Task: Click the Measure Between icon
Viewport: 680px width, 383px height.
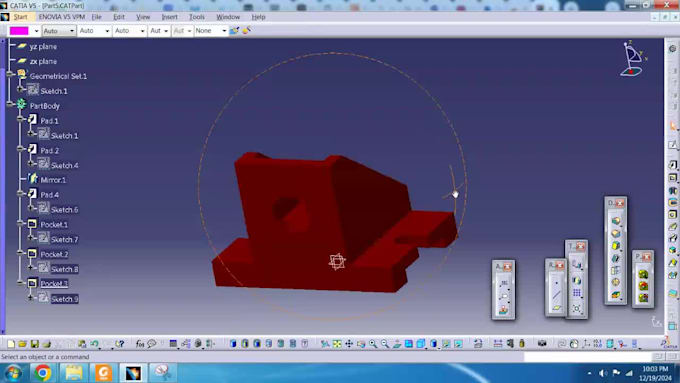Action: (x=498, y=344)
